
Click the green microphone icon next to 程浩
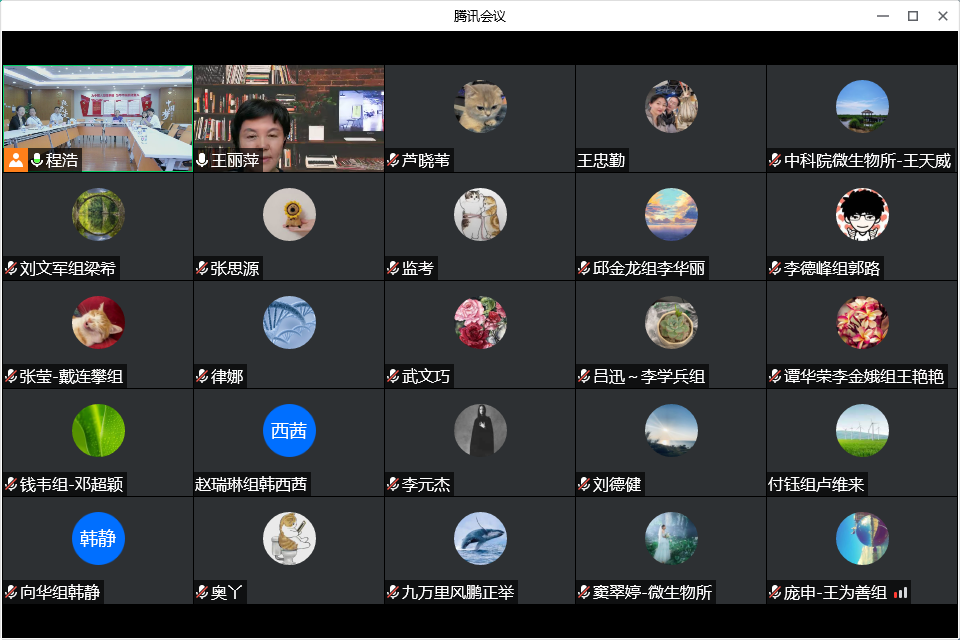[37, 160]
